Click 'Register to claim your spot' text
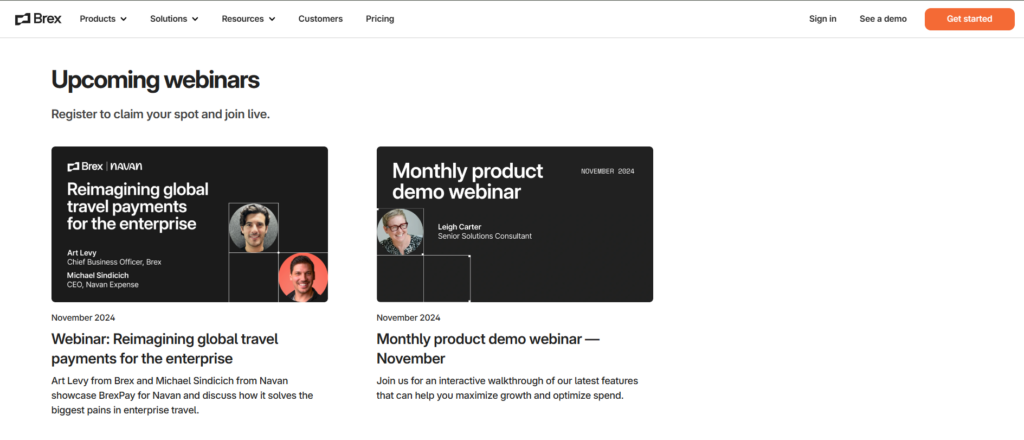 161,114
